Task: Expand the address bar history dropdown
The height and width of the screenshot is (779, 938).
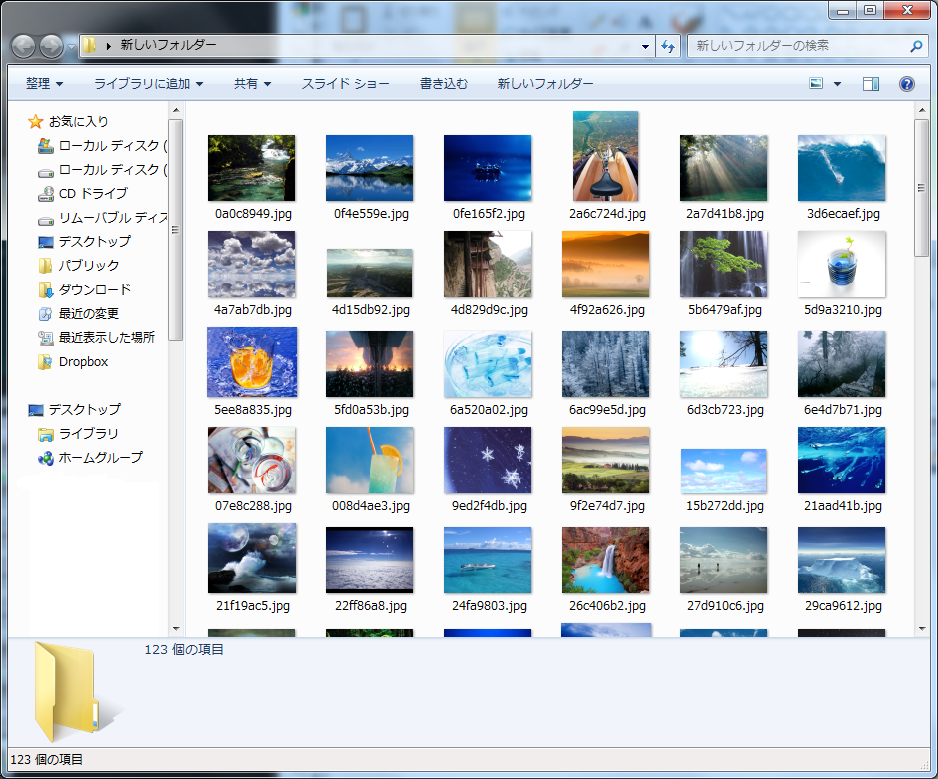Action: click(x=645, y=46)
